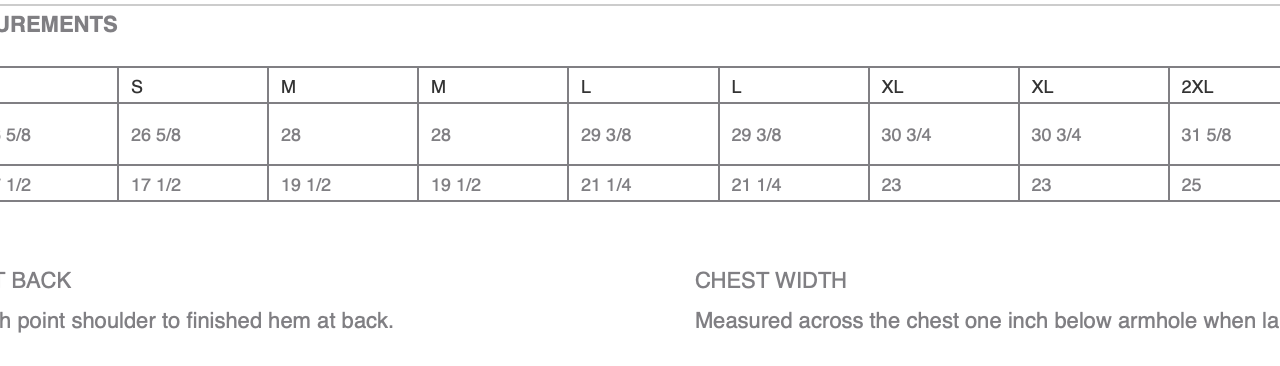
Task: Click the CHEST WIDTH heading
Action: pyautogui.click(x=771, y=281)
